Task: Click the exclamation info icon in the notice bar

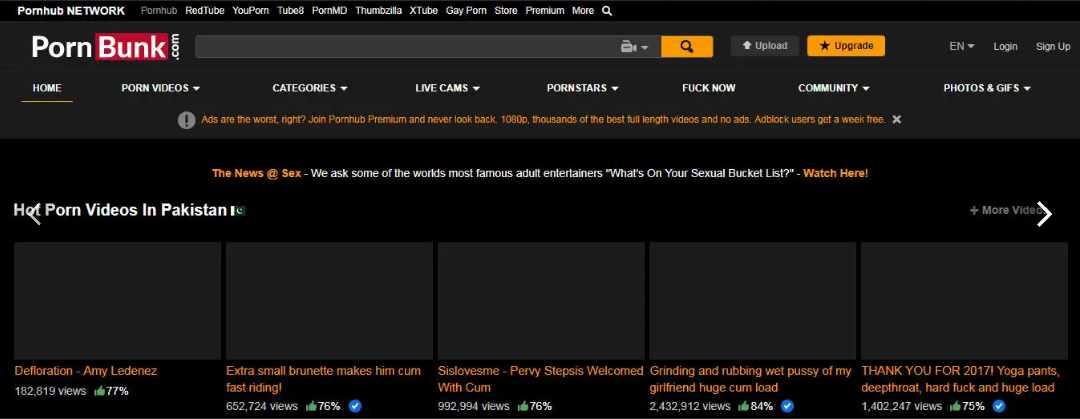Action: (186, 120)
